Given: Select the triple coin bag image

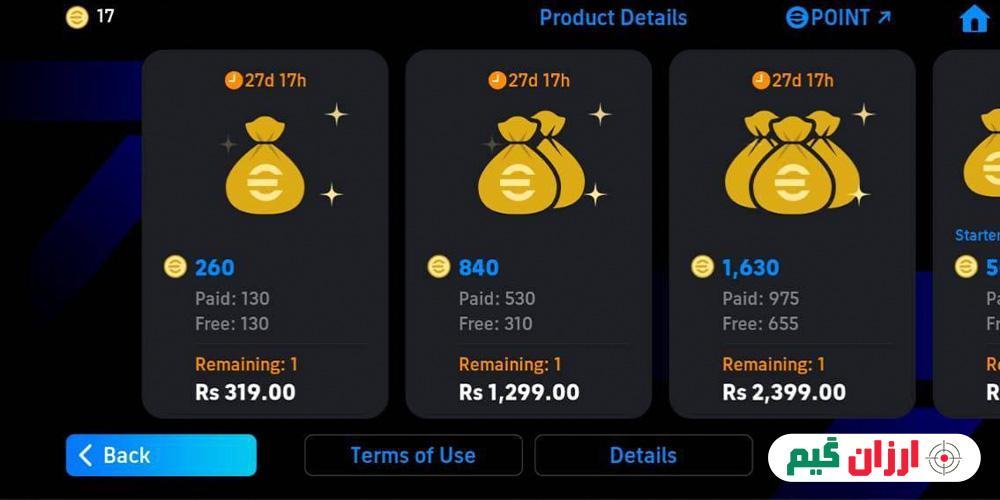Looking at the screenshot, I should pos(792,162).
